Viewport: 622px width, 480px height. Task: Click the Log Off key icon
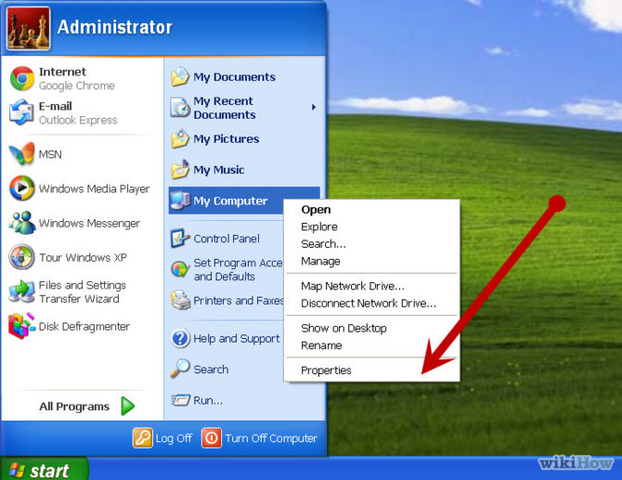(142, 438)
